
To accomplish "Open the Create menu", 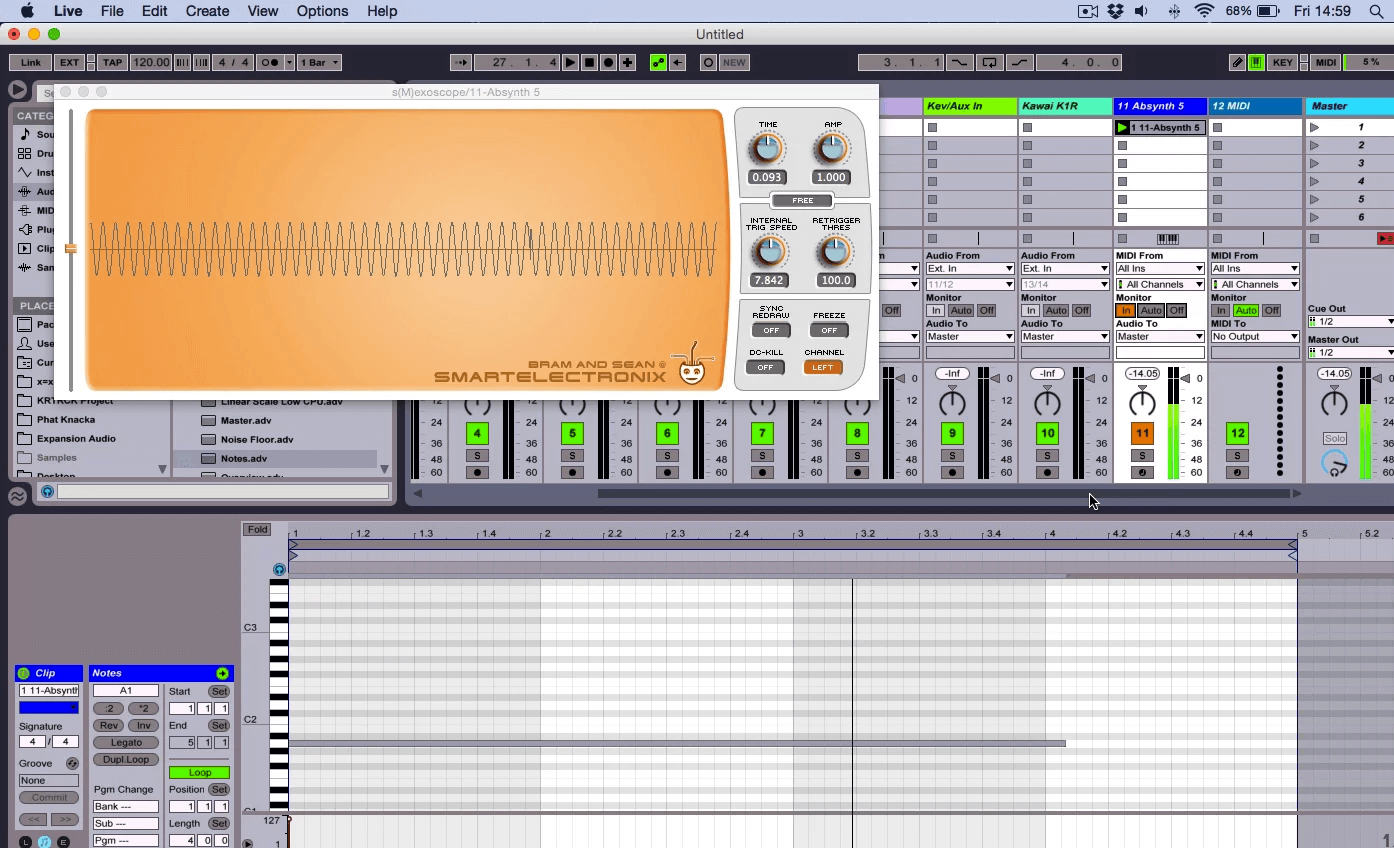I will point(208,11).
